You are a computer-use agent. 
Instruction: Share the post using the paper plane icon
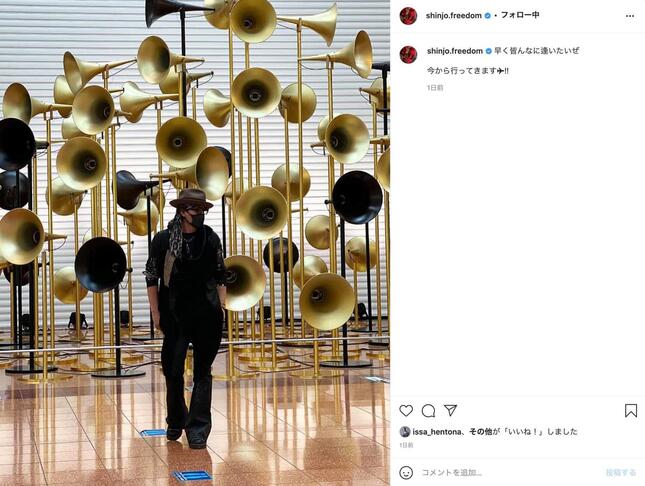[450, 410]
